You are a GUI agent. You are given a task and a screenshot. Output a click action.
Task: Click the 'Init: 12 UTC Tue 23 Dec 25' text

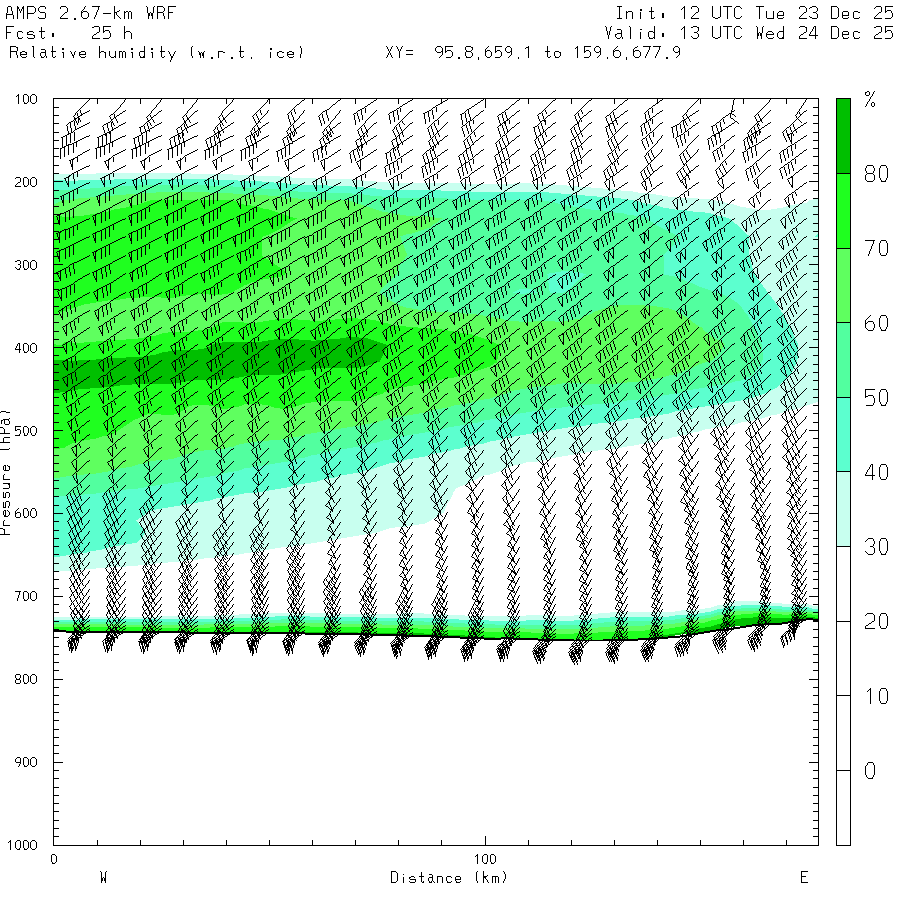pyautogui.click(x=755, y=13)
